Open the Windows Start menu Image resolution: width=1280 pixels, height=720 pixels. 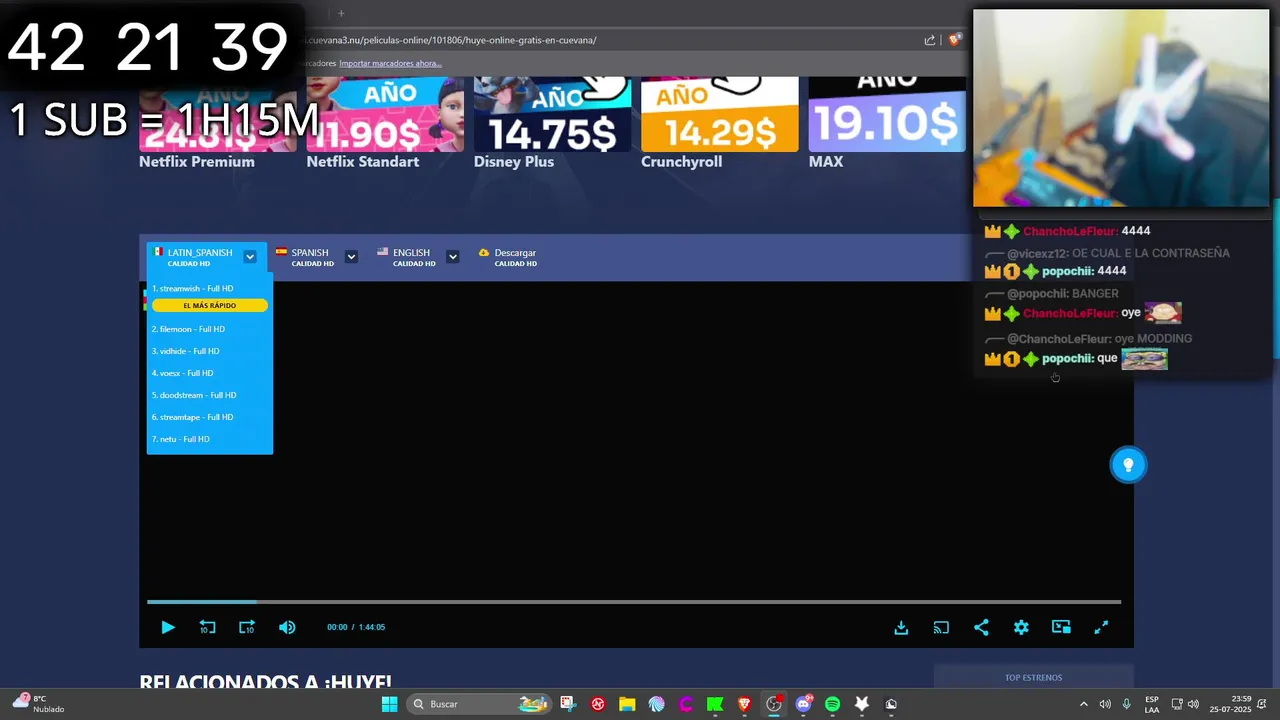tap(389, 704)
